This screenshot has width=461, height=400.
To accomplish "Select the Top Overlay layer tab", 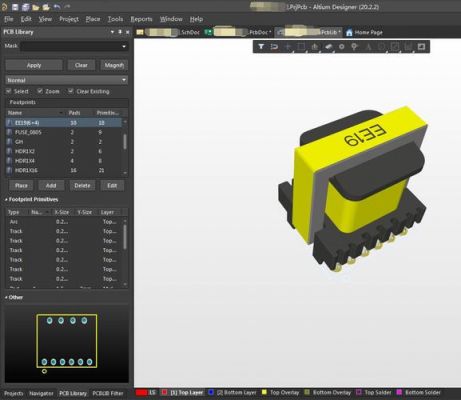I will [x=281, y=393].
